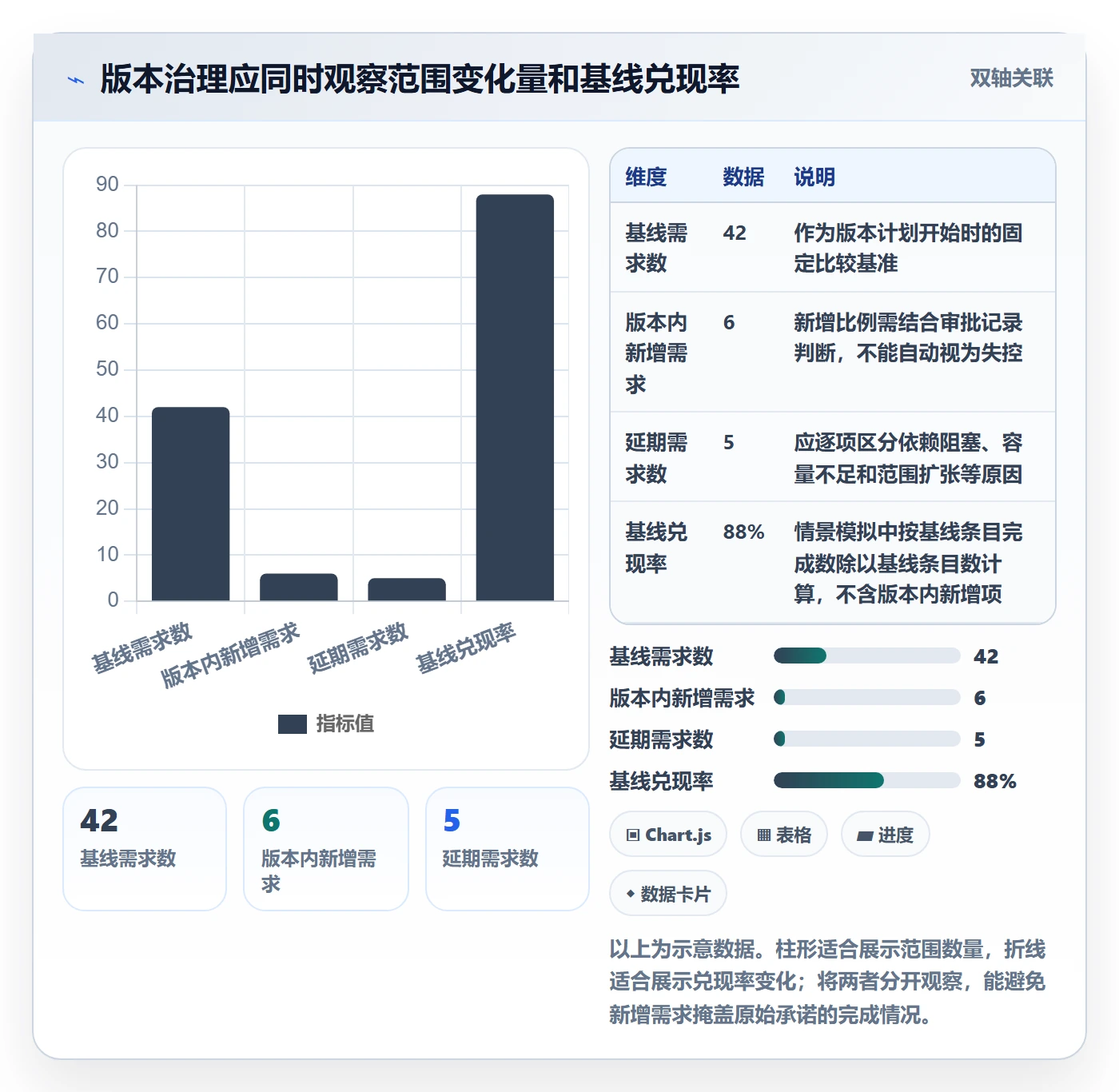Select the 基线兑现率 table row
This screenshot has height=1092, width=1119.
point(833,562)
